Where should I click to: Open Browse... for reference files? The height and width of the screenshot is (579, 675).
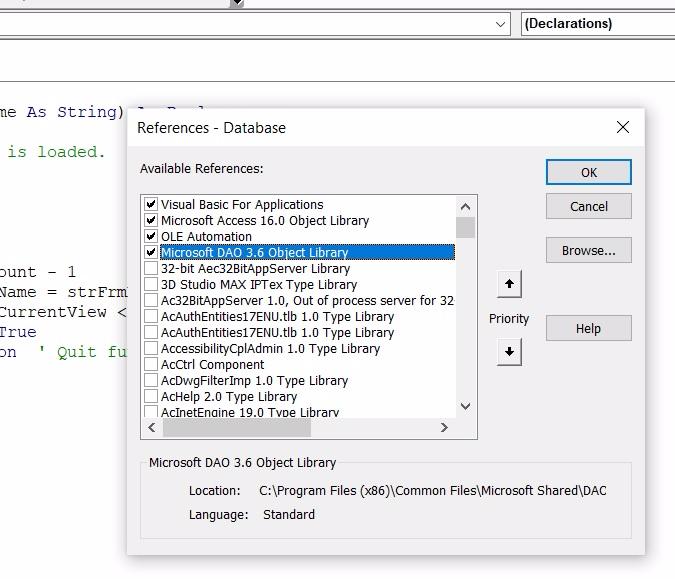588,250
